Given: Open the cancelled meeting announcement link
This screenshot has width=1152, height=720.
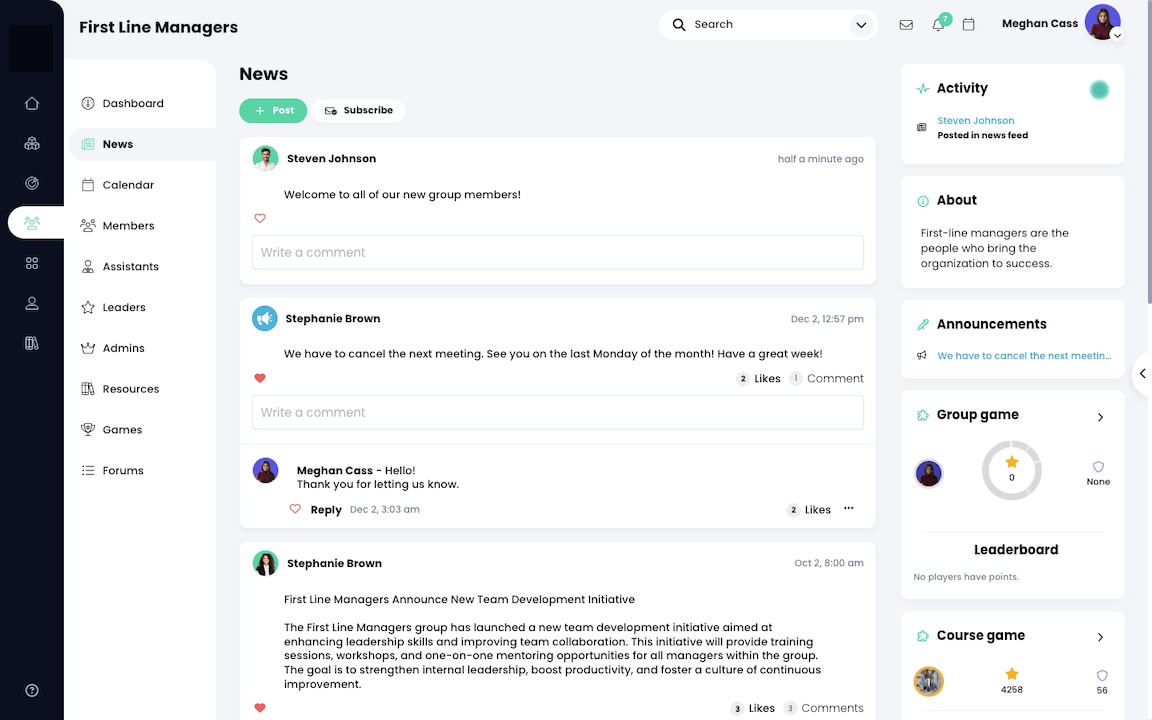Looking at the screenshot, I should click(x=1024, y=355).
